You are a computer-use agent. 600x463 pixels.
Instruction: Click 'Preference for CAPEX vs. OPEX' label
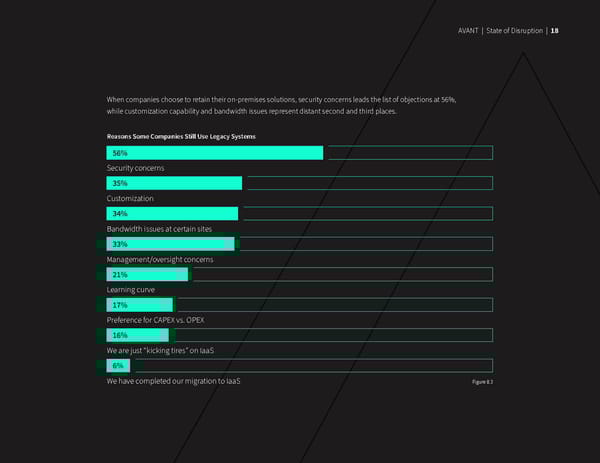156,320
